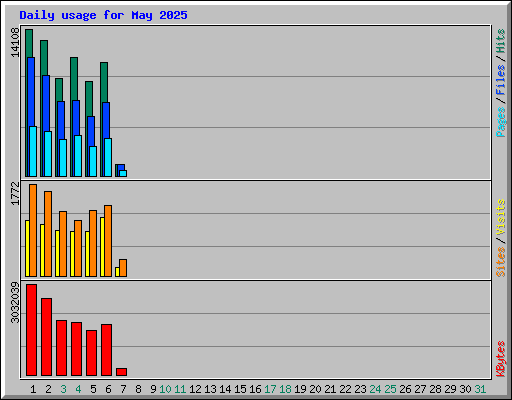Click the day 2 orange Sites bar
Image resolution: width=512 pixels, height=400 pixels.
48,234
